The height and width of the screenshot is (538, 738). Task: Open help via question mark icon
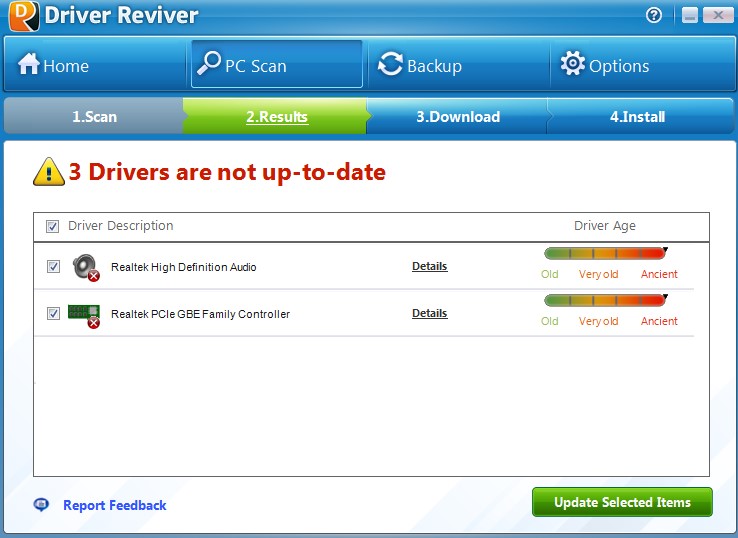[x=654, y=15]
